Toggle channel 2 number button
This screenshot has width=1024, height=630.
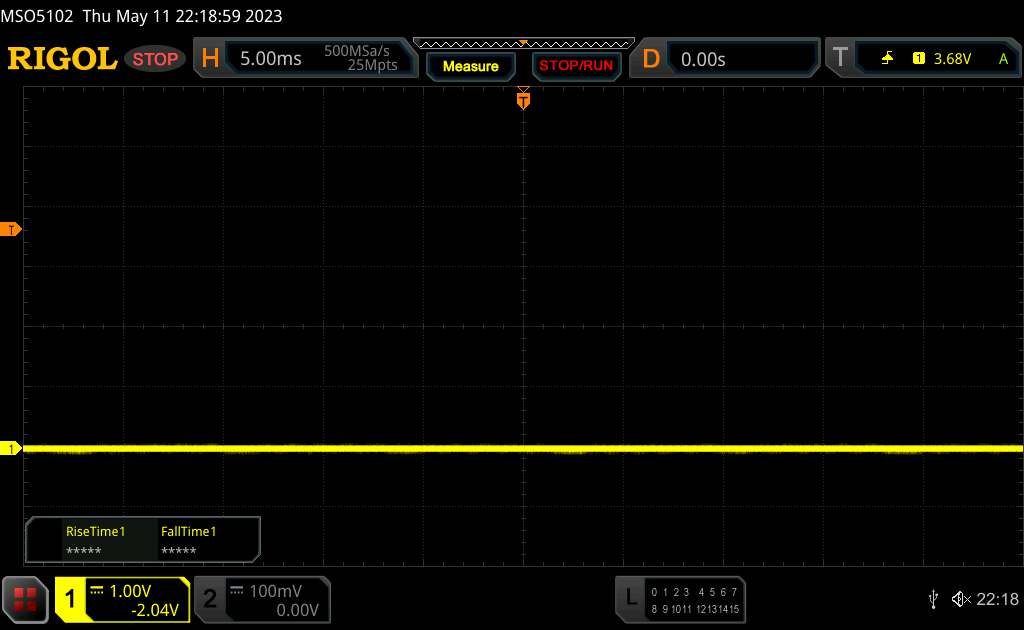click(210, 599)
